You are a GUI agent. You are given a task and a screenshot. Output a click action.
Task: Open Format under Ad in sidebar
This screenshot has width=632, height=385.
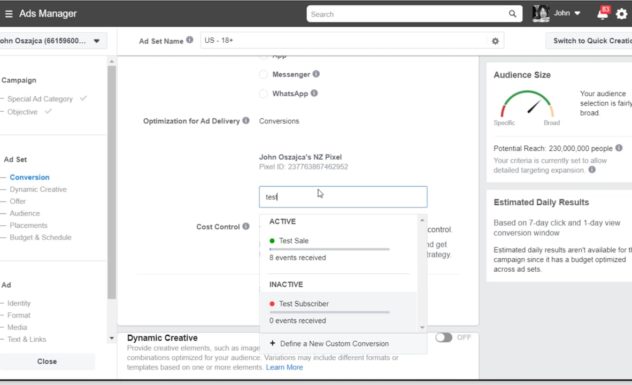(19, 315)
